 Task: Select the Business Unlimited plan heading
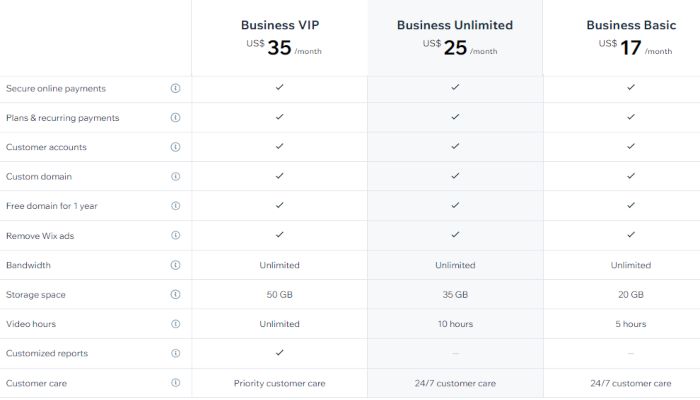(455, 25)
